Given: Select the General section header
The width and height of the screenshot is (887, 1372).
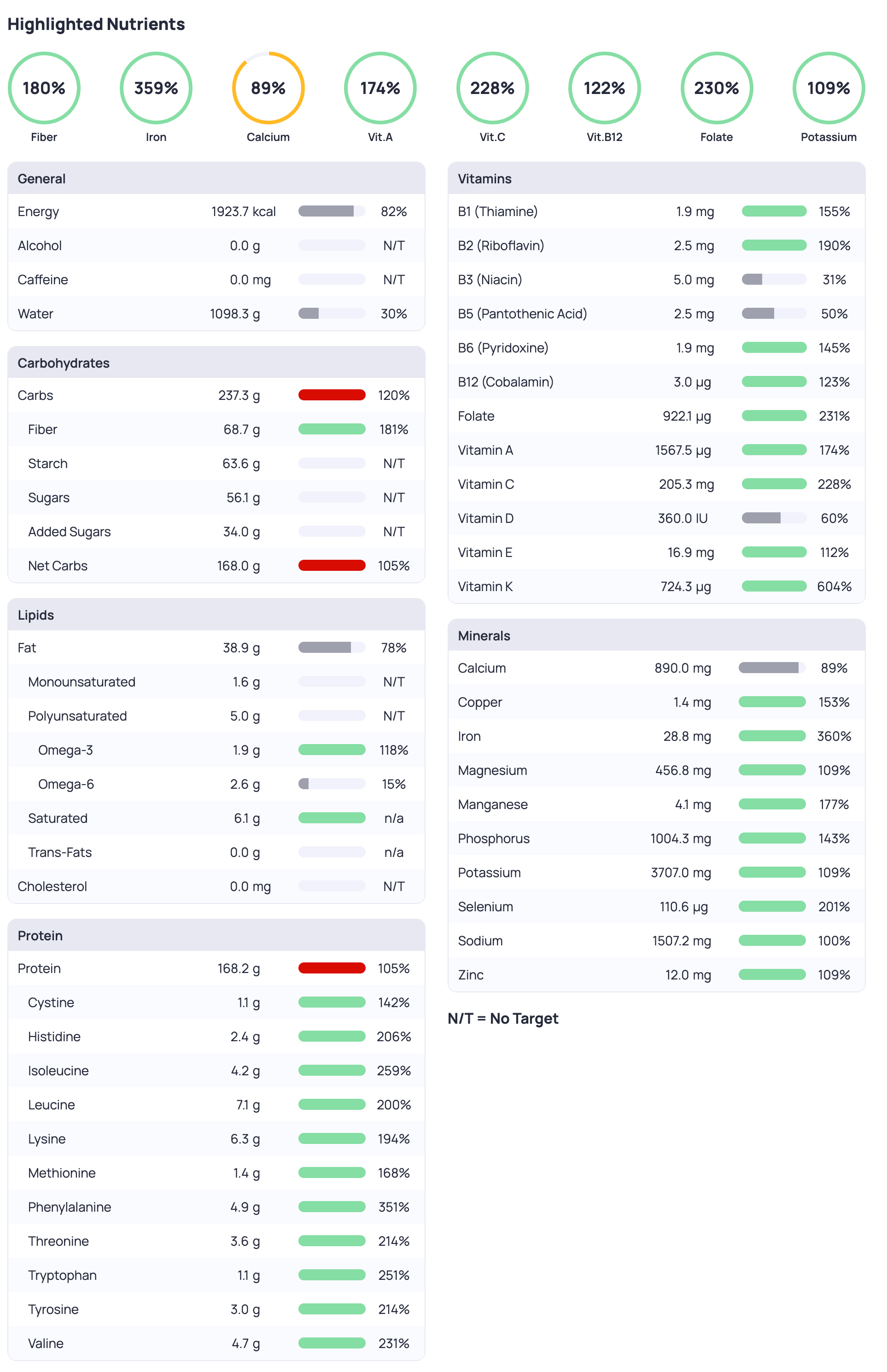Looking at the screenshot, I should point(41,179).
